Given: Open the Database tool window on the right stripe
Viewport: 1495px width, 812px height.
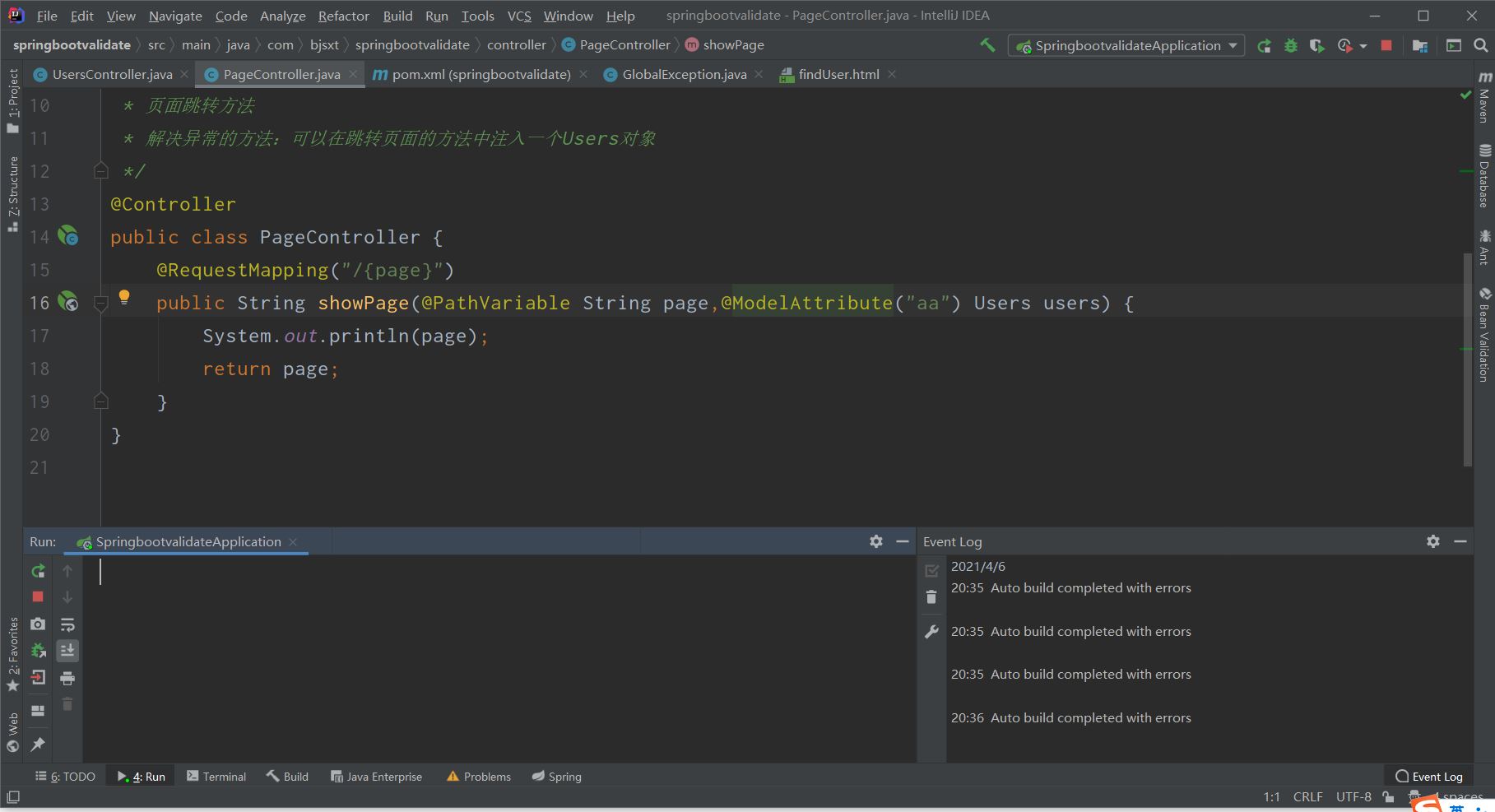Looking at the screenshot, I should [x=1484, y=177].
